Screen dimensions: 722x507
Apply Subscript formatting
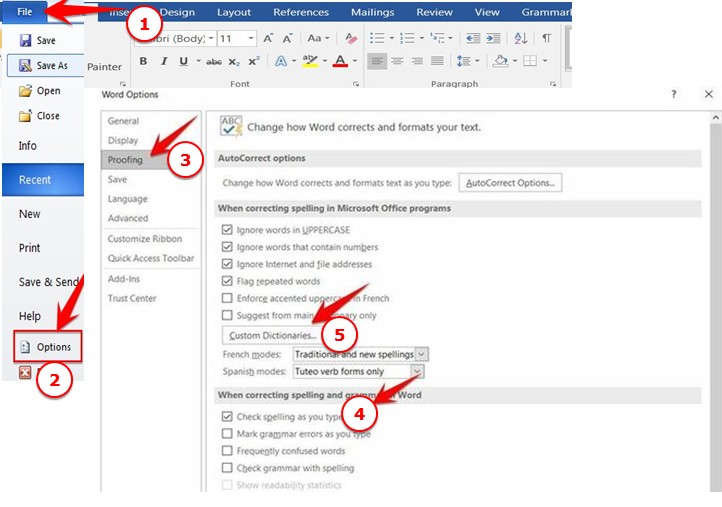click(x=234, y=61)
